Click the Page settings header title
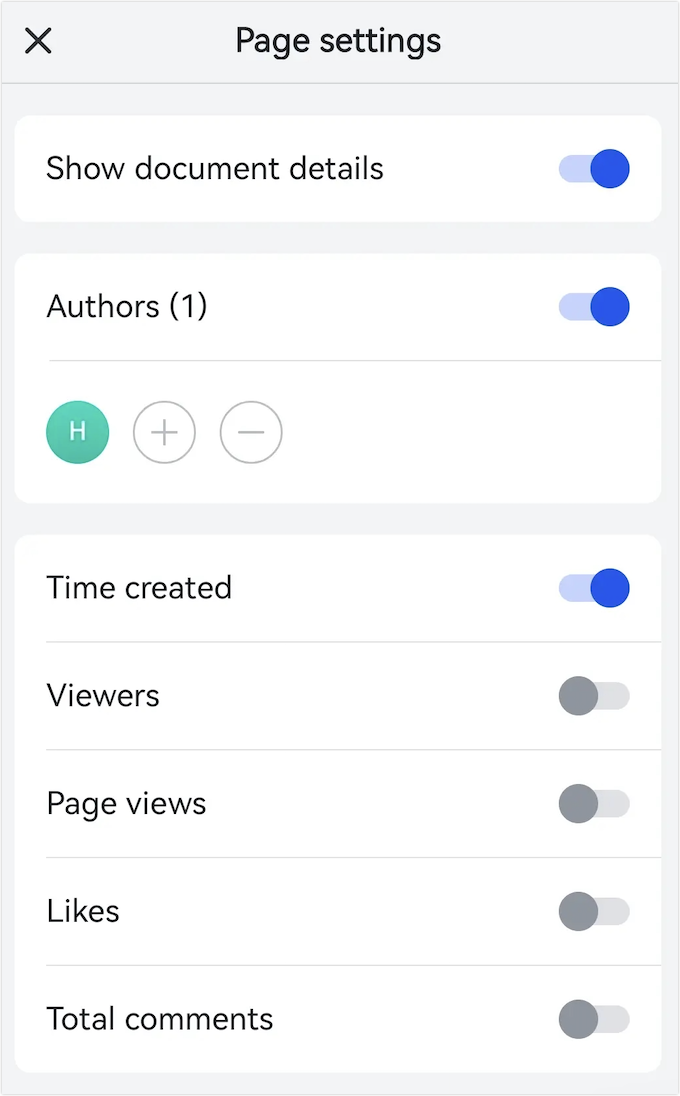This screenshot has height=1096, width=680. coord(338,41)
